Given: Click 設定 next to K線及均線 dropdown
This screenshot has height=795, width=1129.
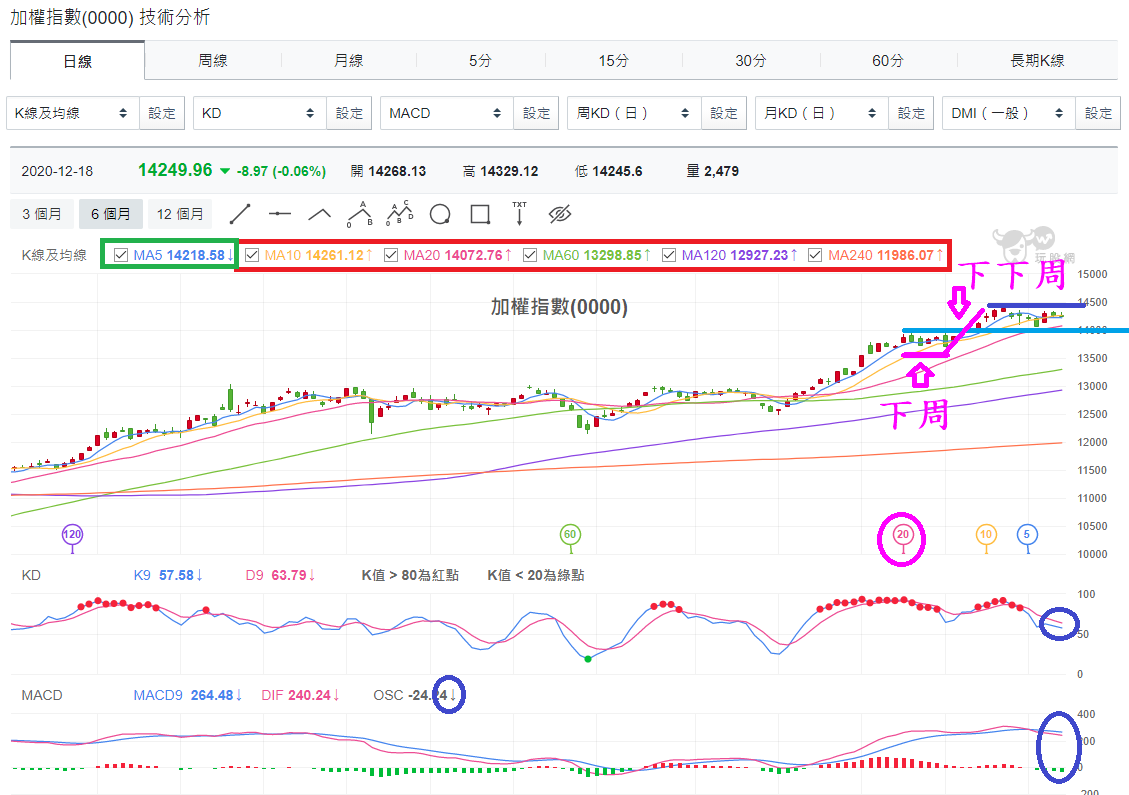Looking at the screenshot, I should point(162,113).
